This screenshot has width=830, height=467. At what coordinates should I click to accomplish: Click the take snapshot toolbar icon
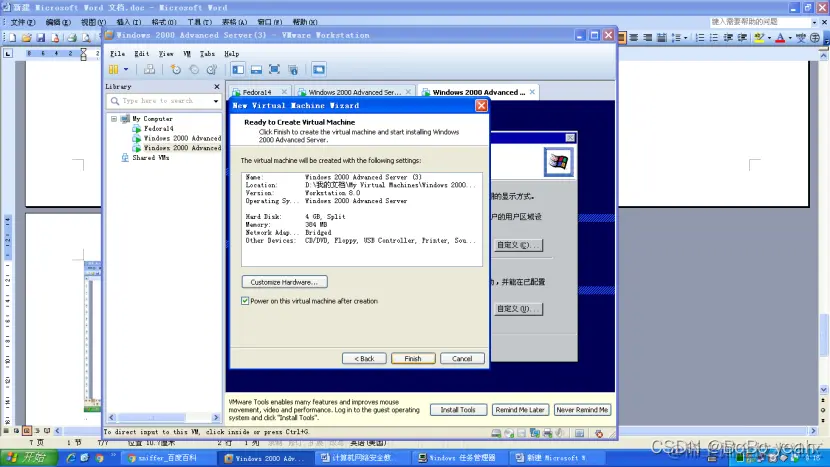click(x=176, y=69)
